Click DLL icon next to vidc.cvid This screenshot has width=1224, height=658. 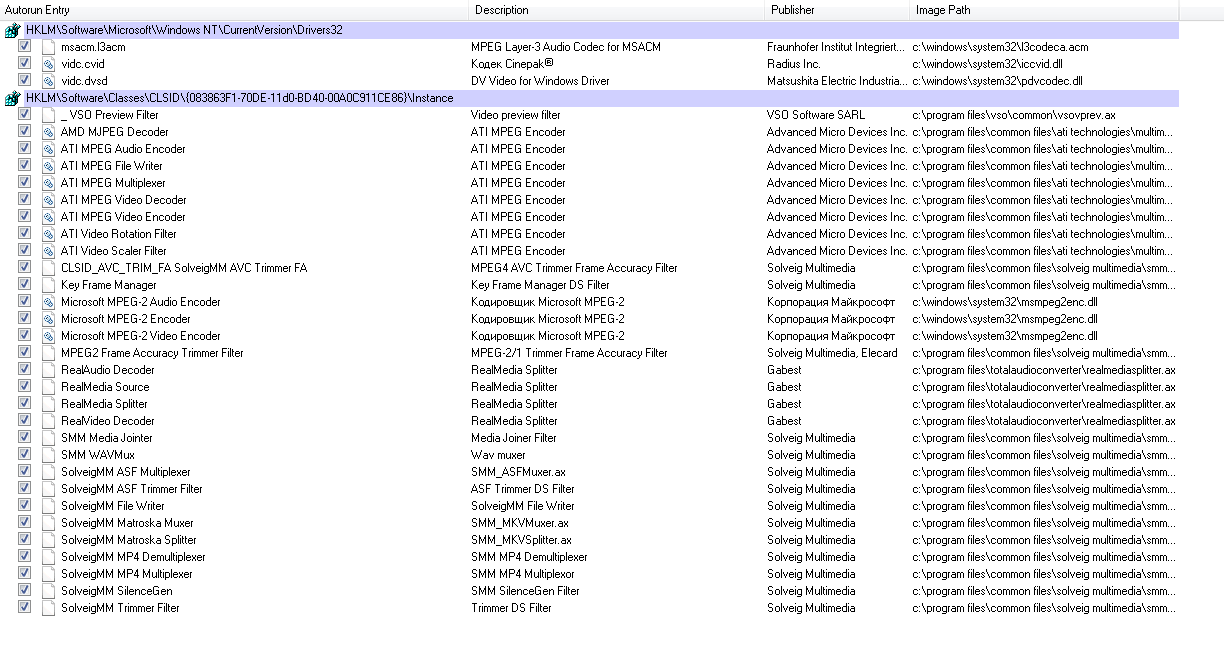[48, 64]
